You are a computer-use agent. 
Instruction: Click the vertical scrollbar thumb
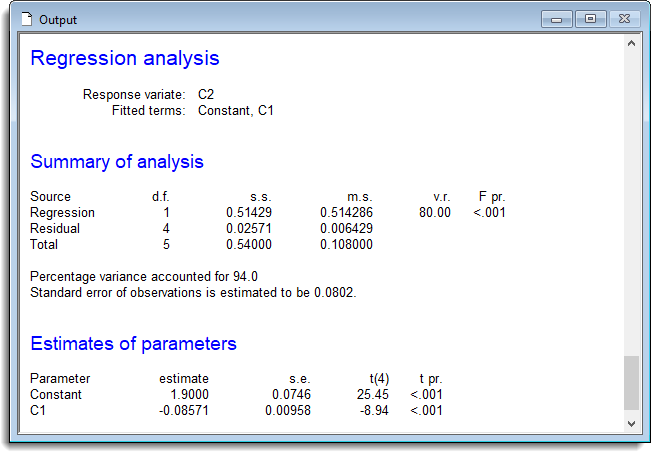(x=630, y=383)
